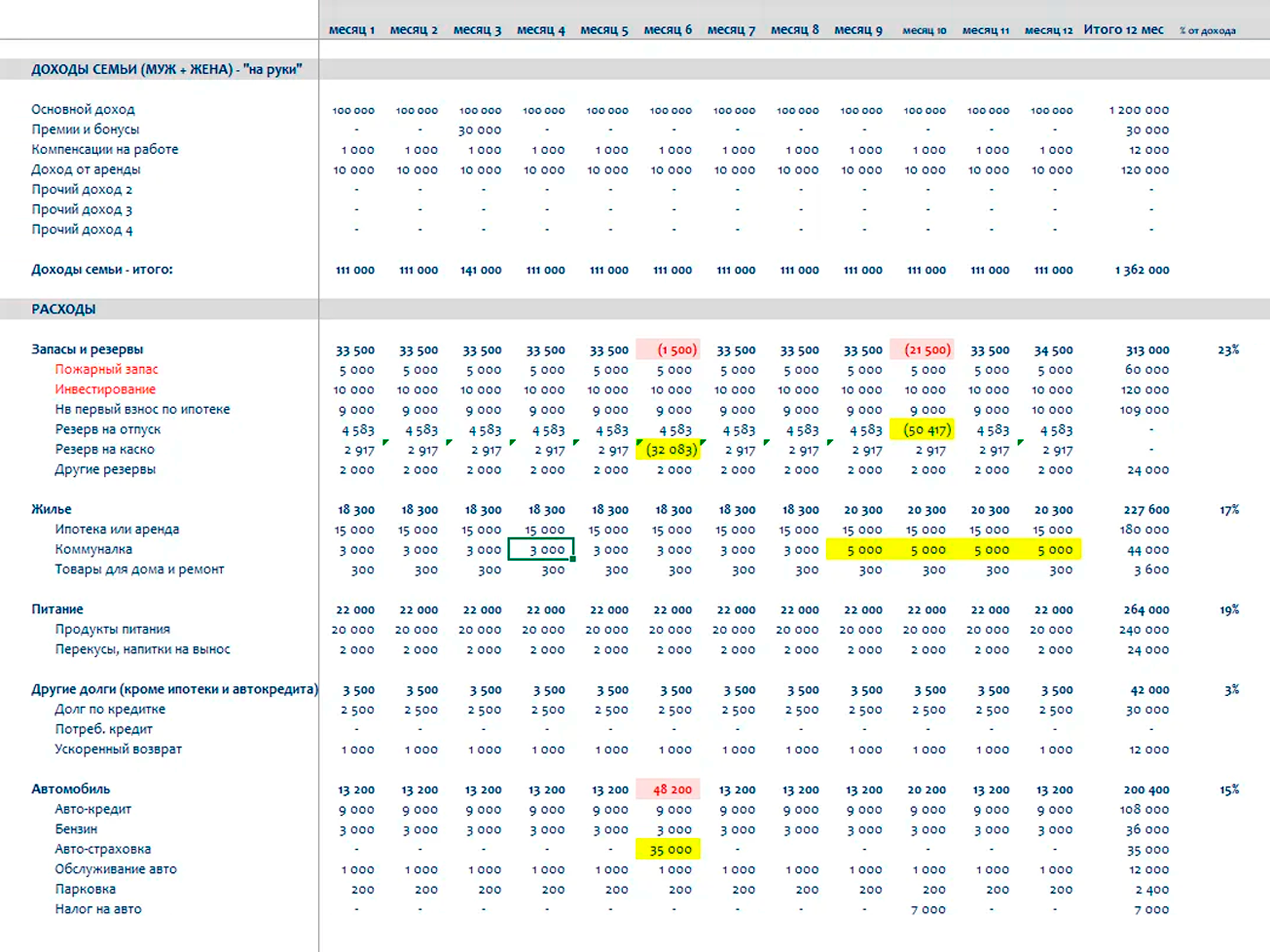
Task: Select the 141 000 total income cell
Action: tap(480, 270)
